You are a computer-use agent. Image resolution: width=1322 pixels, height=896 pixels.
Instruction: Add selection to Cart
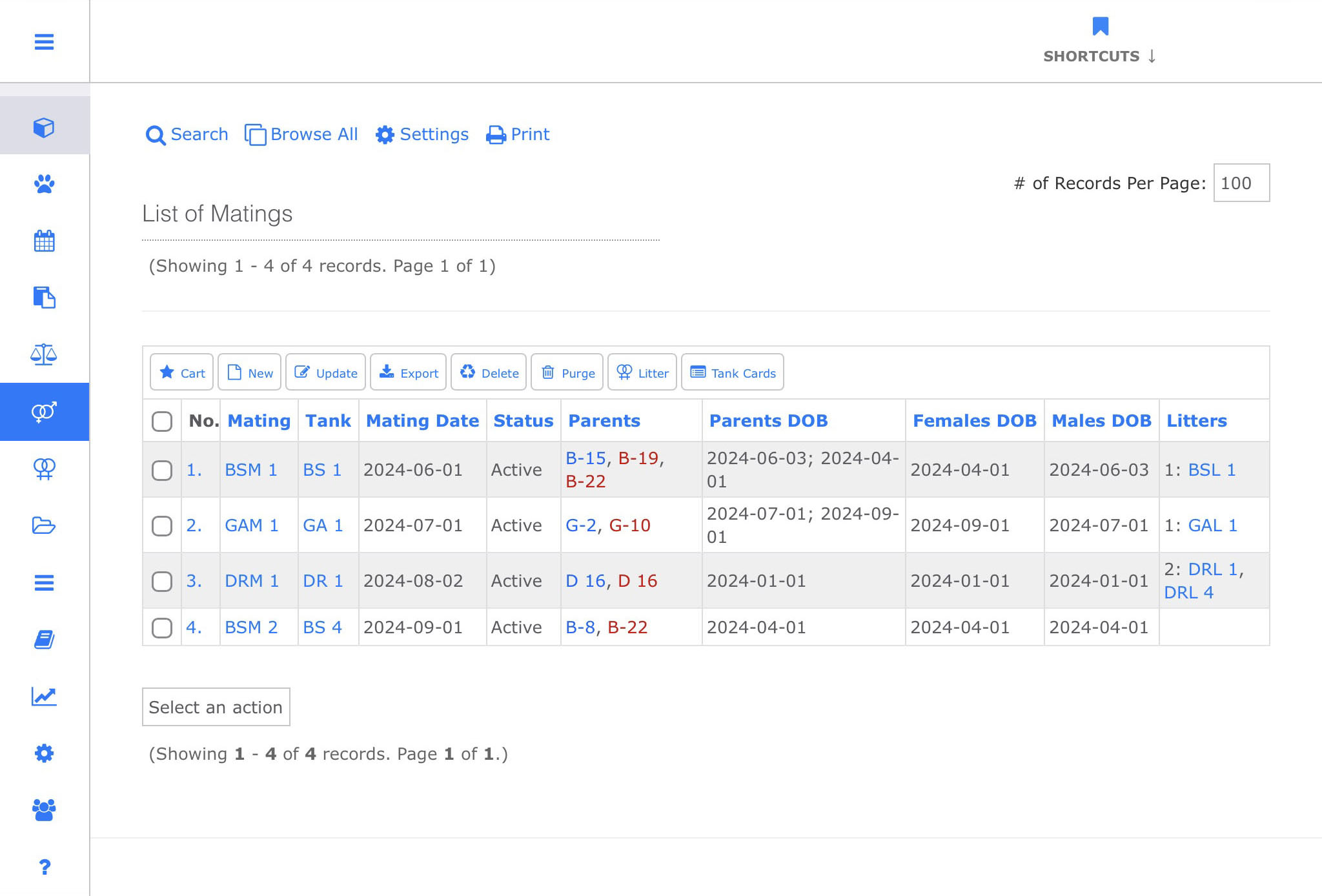pyautogui.click(x=182, y=372)
